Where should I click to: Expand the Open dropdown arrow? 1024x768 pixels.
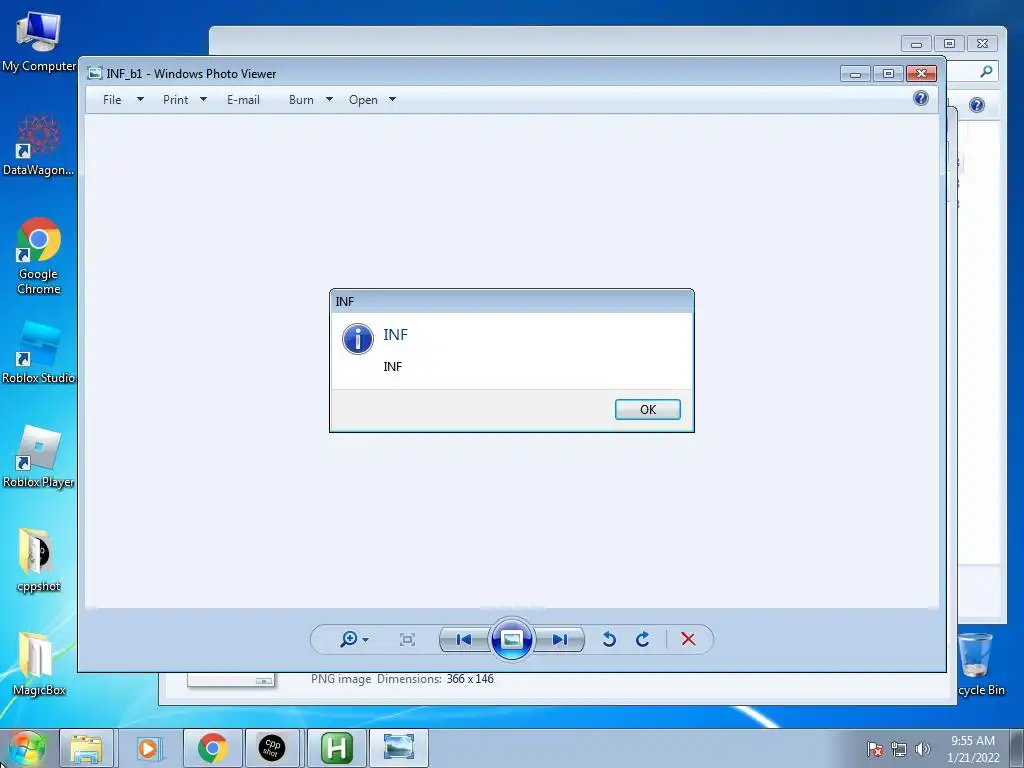click(392, 100)
